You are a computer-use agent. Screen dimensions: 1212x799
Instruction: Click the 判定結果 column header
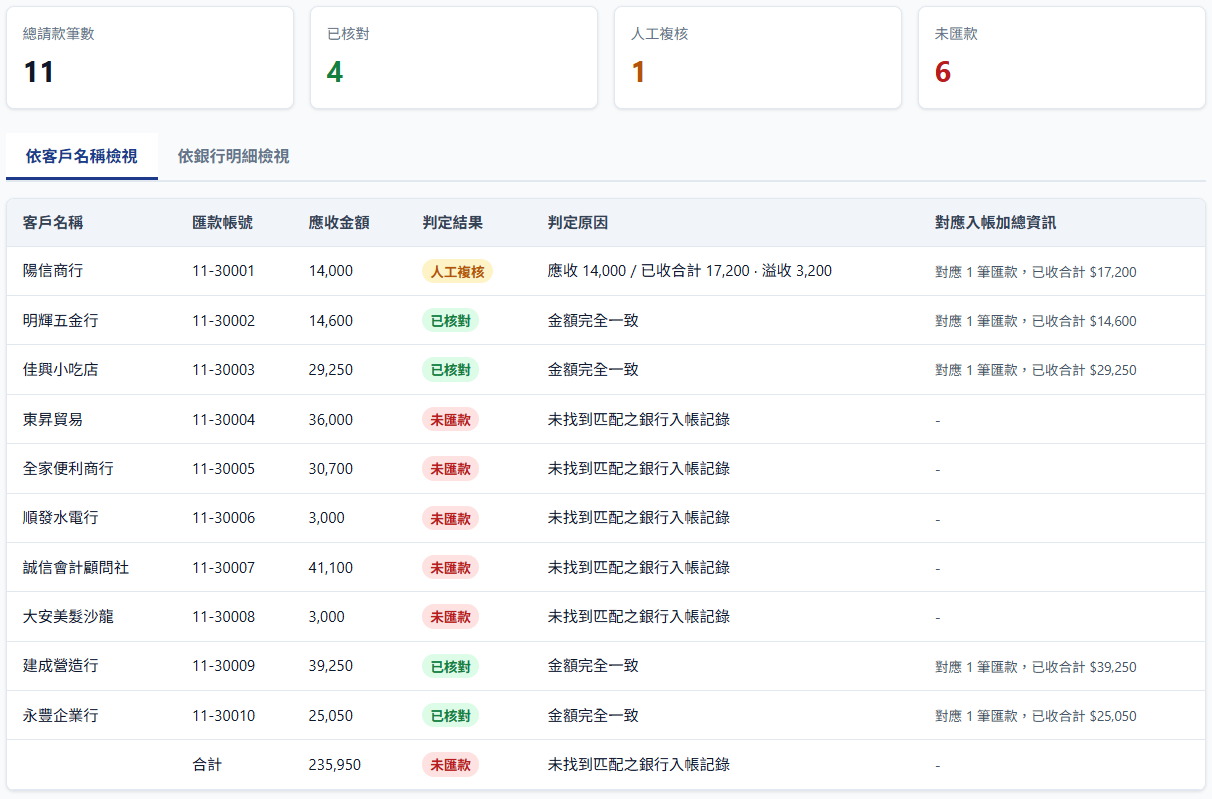453,222
